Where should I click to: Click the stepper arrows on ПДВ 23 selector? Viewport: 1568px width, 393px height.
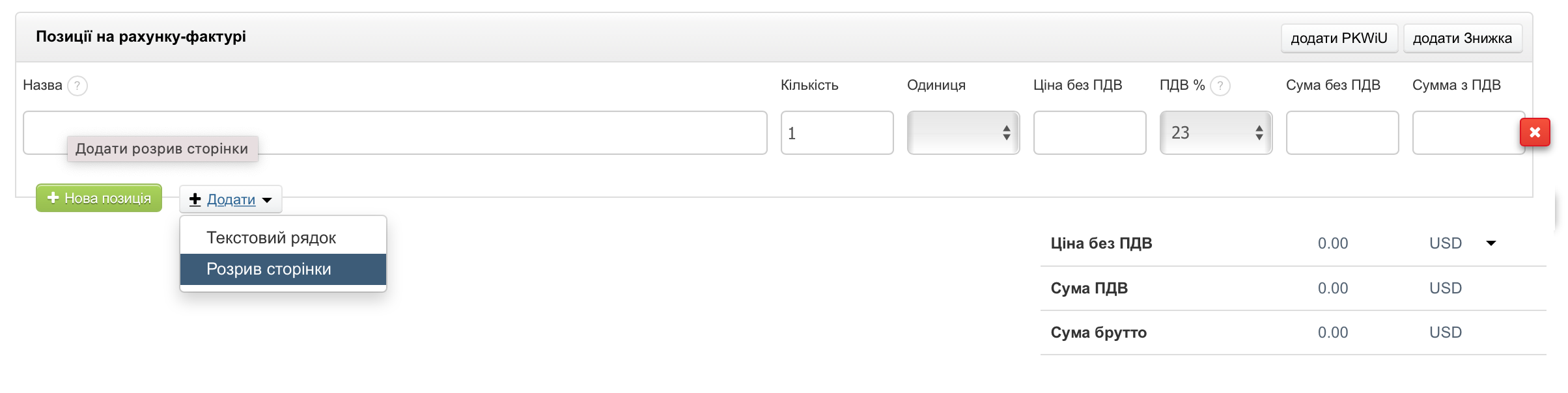coord(1258,133)
